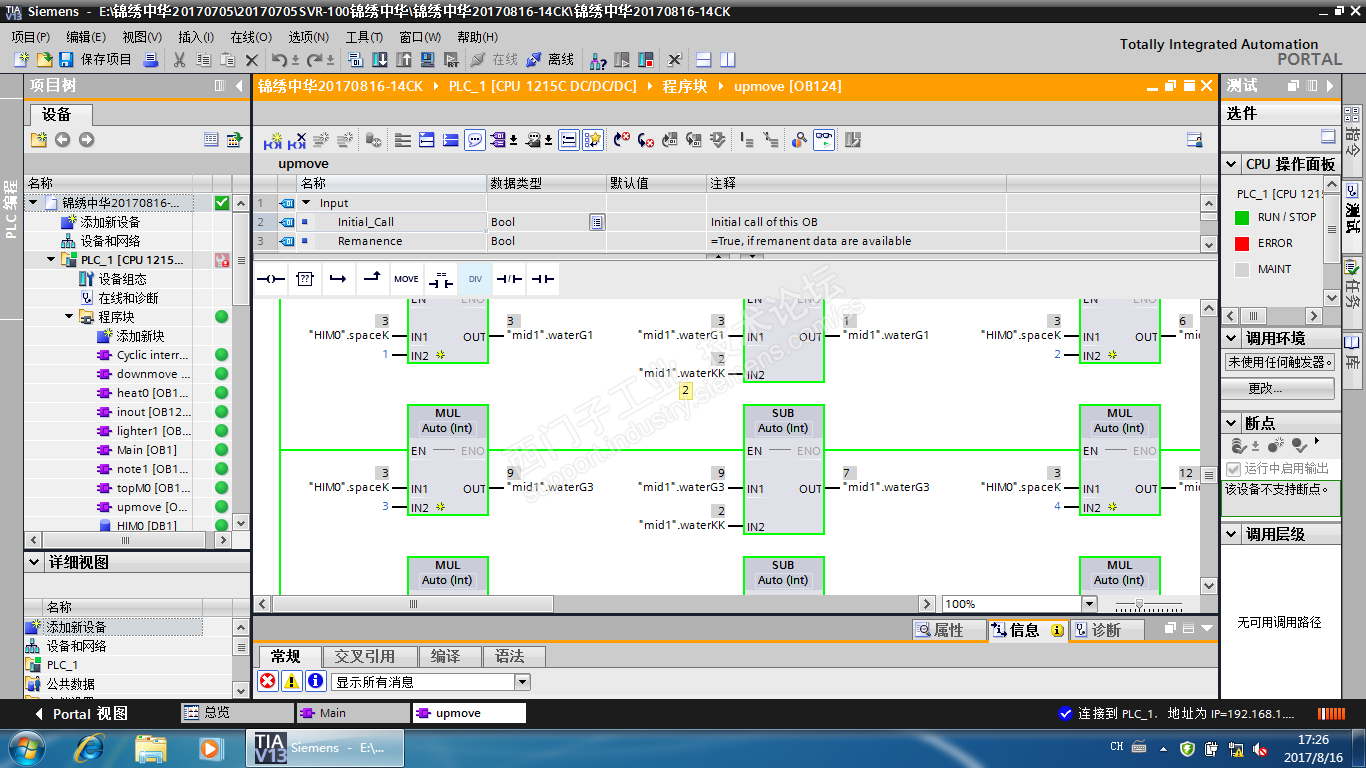1366x768 pixels.
Task: Collapse the 项目树 project tree panel
Action: [239, 86]
